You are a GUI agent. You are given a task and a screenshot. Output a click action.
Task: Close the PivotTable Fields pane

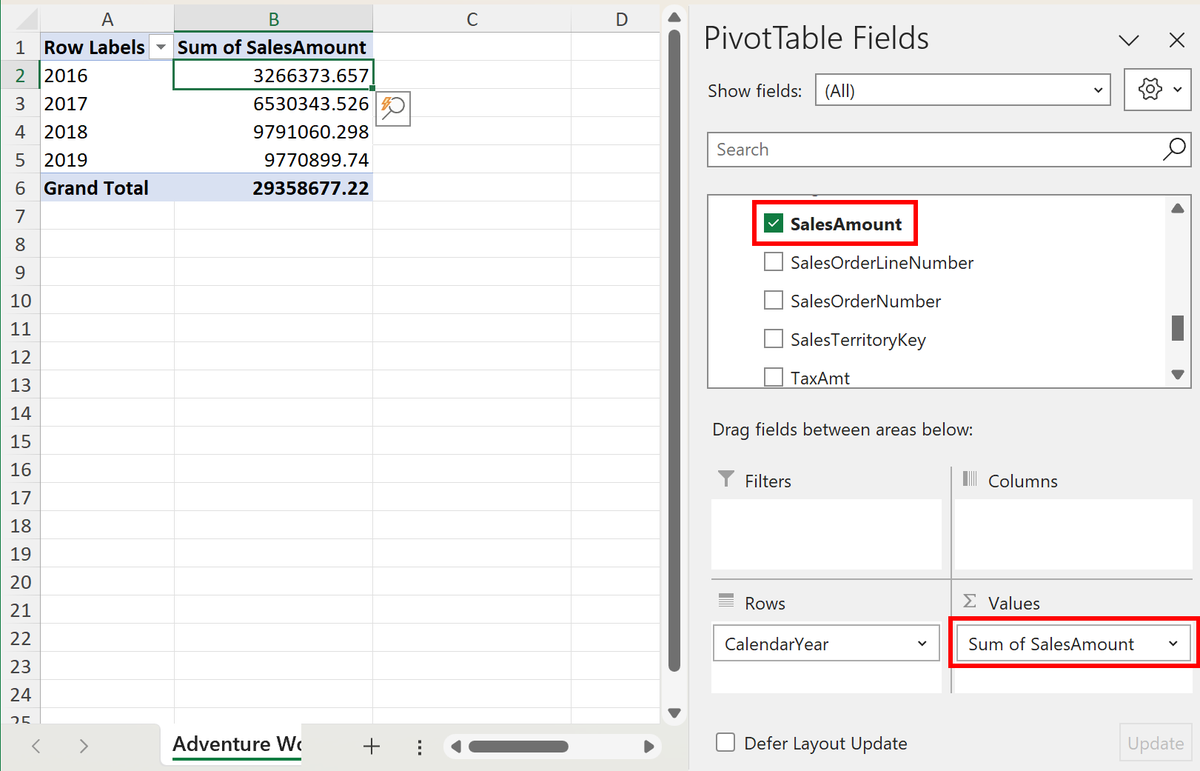pyautogui.click(x=1177, y=41)
